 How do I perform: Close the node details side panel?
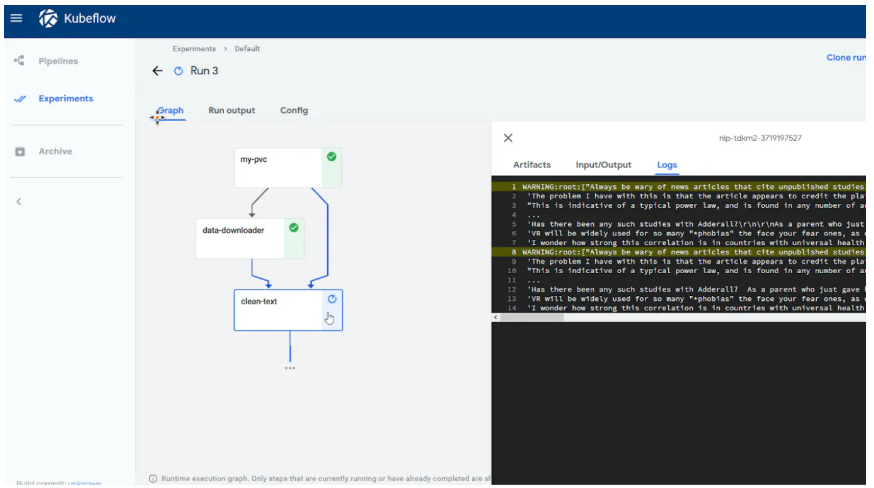point(508,138)
